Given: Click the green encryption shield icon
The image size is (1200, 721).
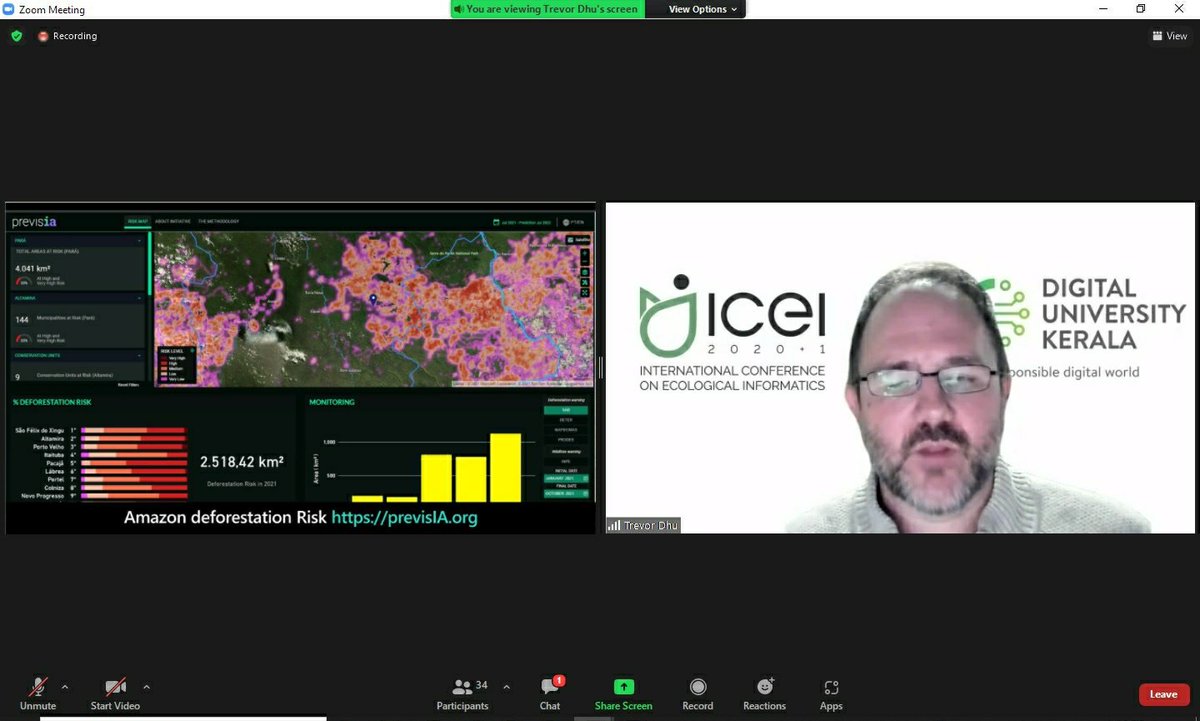Looking at the screenshot, I should click(17, 36).
